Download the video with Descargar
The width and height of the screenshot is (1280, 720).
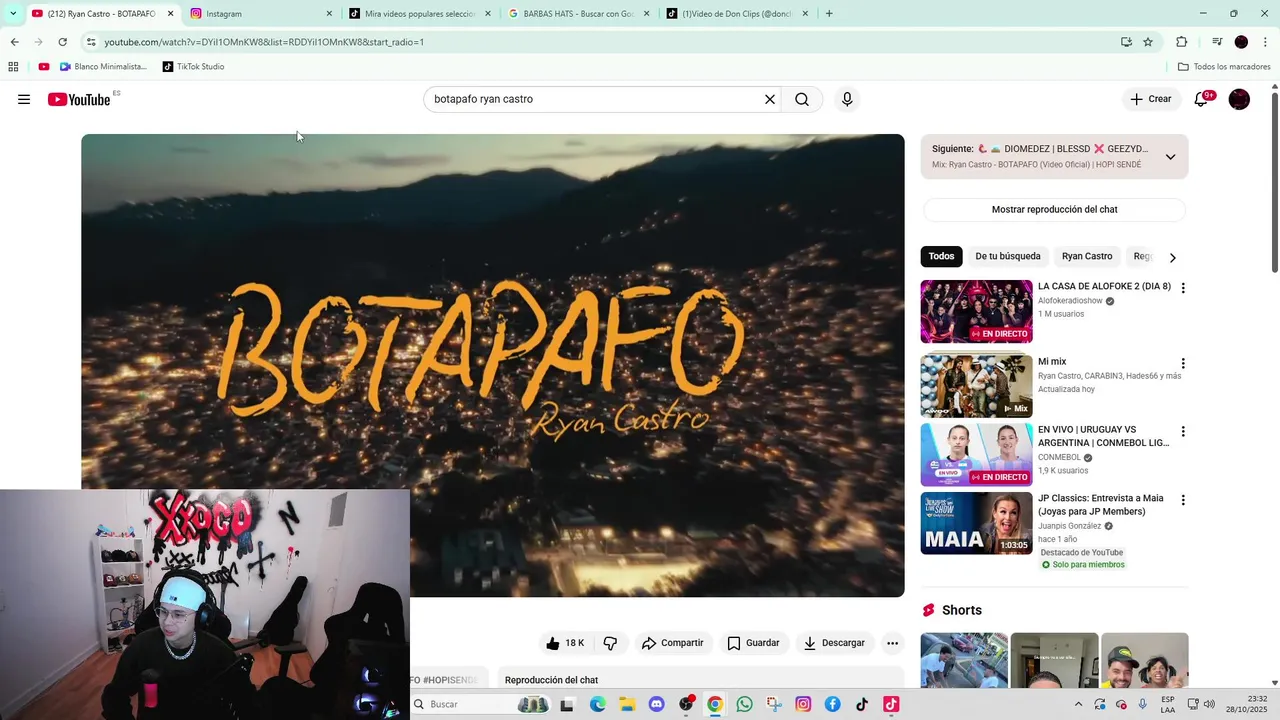click(834, 643)
